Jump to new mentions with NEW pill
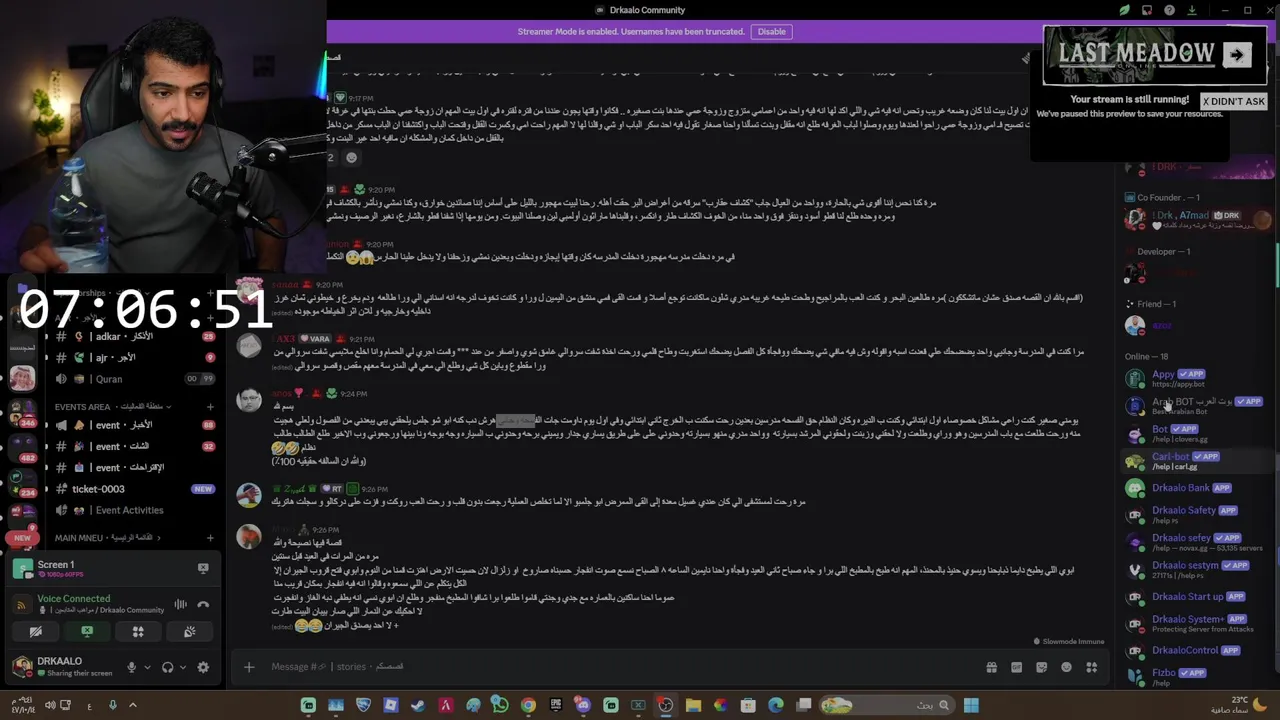 (22, 538)
